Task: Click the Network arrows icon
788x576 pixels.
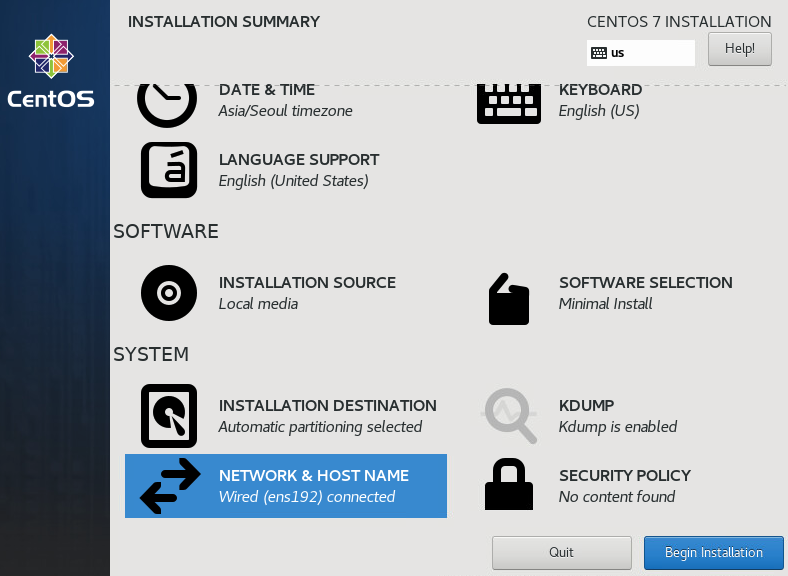Action: [x=170, y=486]
